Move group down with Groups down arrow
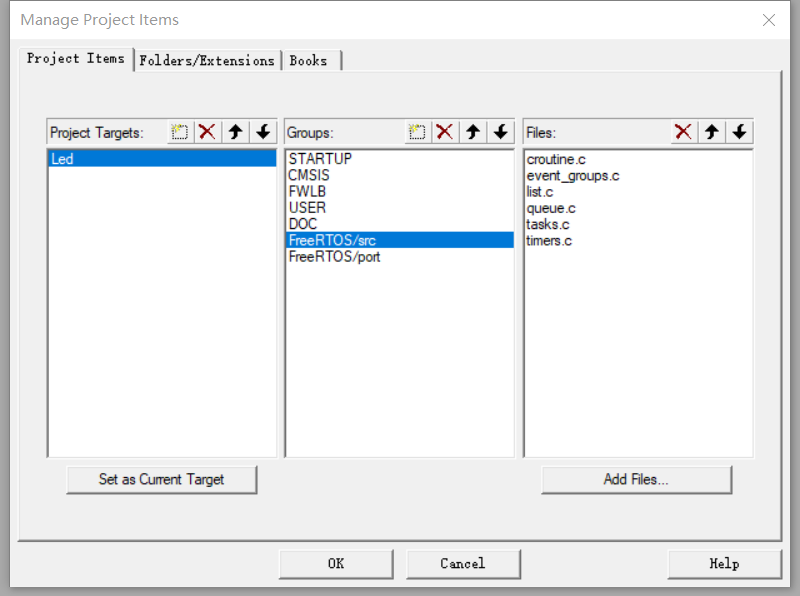Viewport: 800px width, 596px height. pyautogui.click(x=501, y=132)
